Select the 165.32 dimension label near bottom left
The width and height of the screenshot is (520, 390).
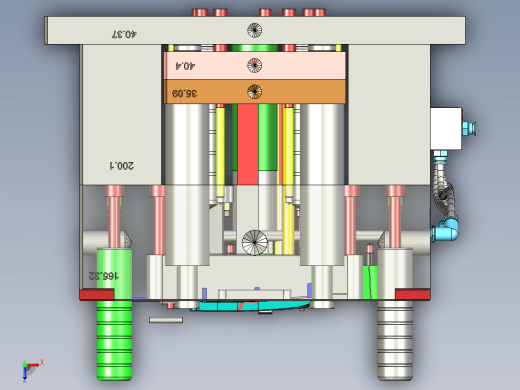click(103, 276)
